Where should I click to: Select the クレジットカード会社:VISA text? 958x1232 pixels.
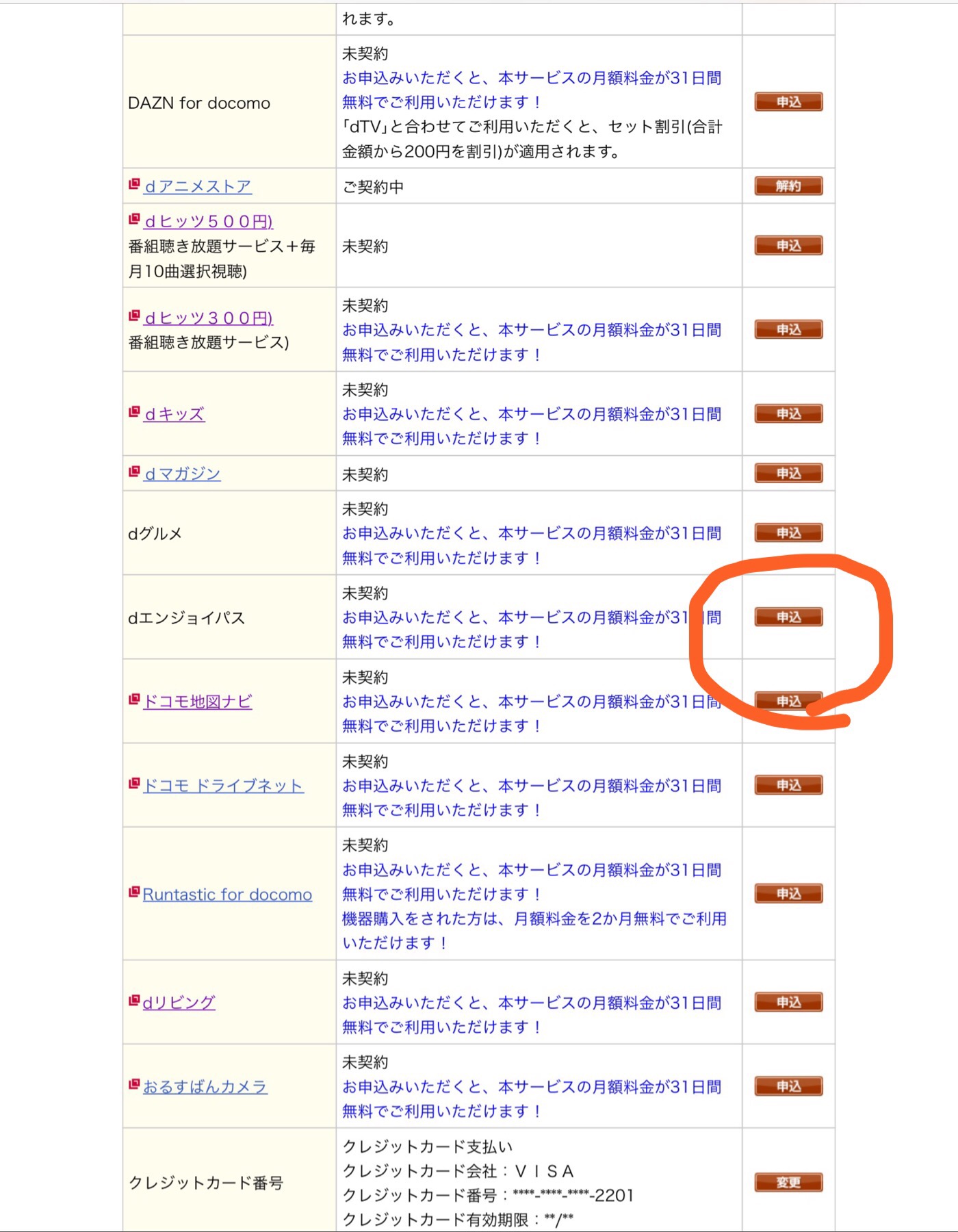tap(458, 1171)
